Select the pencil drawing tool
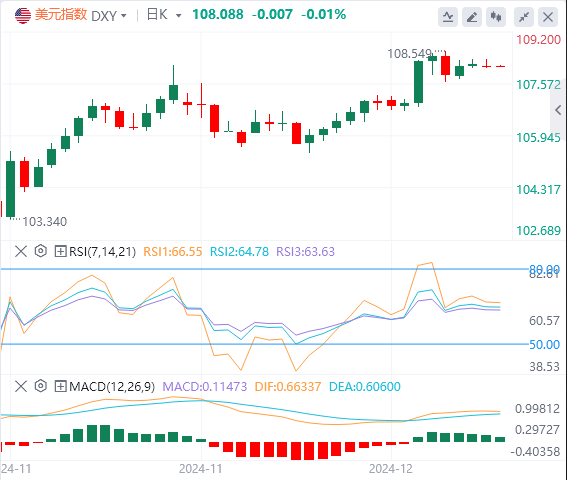Image resolution: width=567 pixels, height=480 pixels. [x=472, y=17]
